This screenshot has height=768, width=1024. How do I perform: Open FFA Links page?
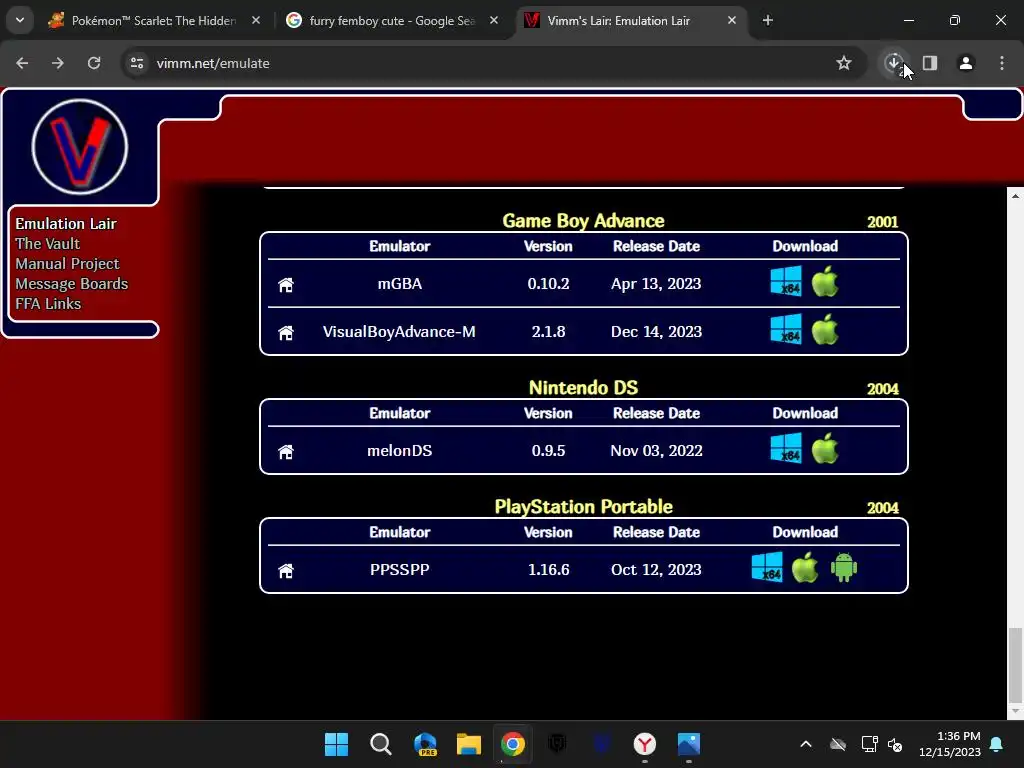pyautogui.click(x=48, y=304)
